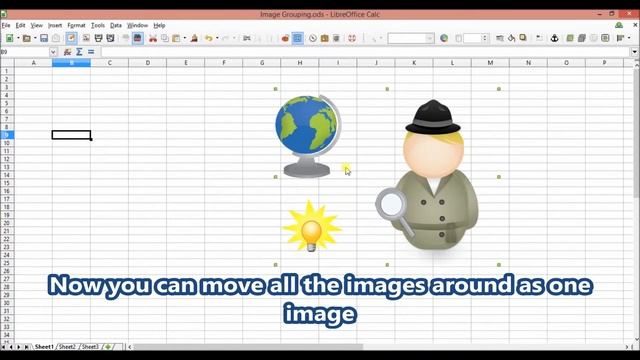Create a new spreadsheet document
The height and width of the screenshot is (360, 640).
click(x=9, y=38)
